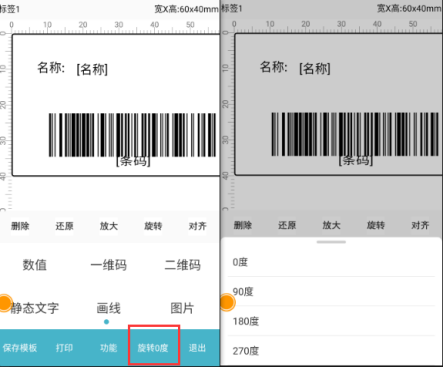This screenshot has width=444, height=367.
Task: Add a 数值 element
Action: tap(35, 265)
